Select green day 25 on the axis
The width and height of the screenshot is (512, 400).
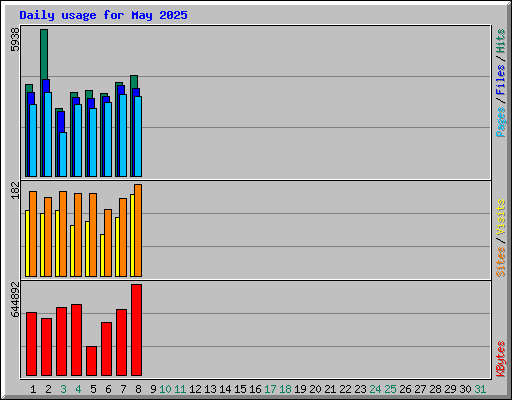point(391,389)
